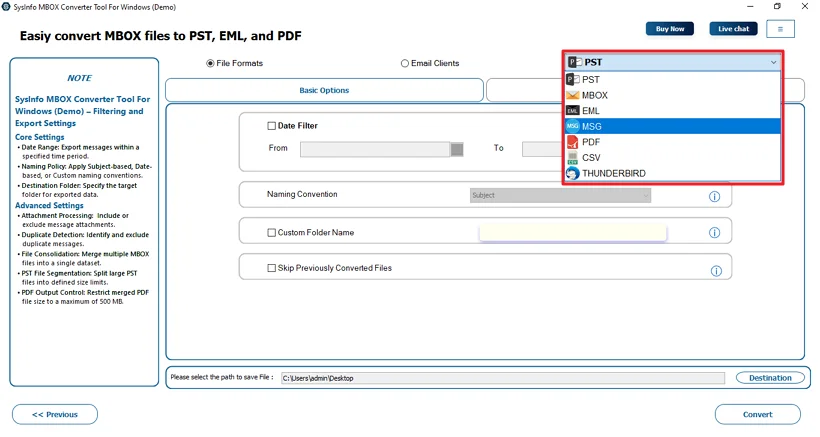This screenshot has width=820, height=437.
Task: Click the PST icon in list
Action: point(573,79)
